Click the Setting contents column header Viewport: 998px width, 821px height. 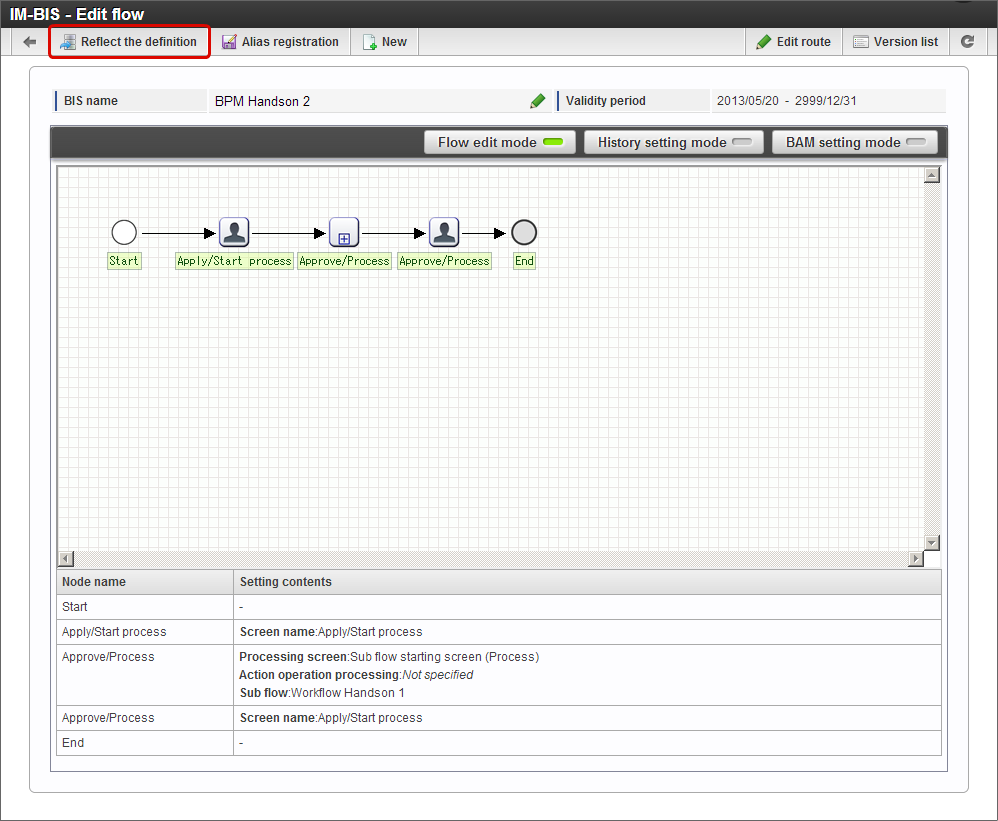(x=587, y=582)
